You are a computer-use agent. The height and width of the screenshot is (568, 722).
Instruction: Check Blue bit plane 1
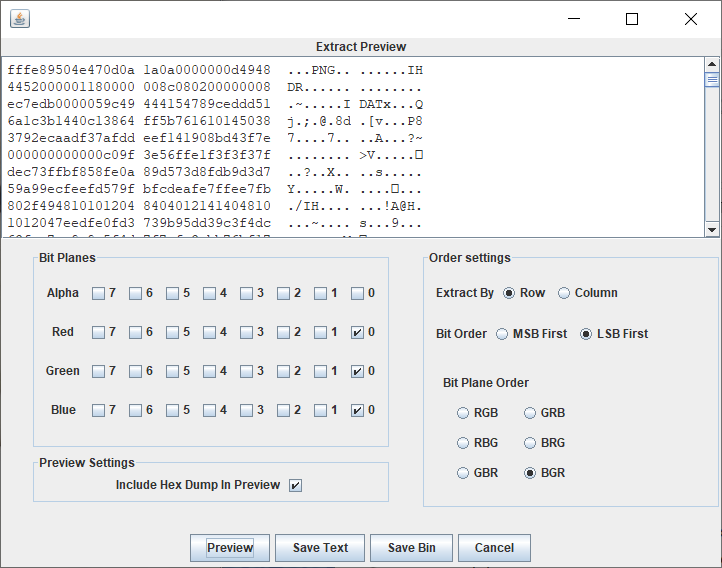pos(320,411)
